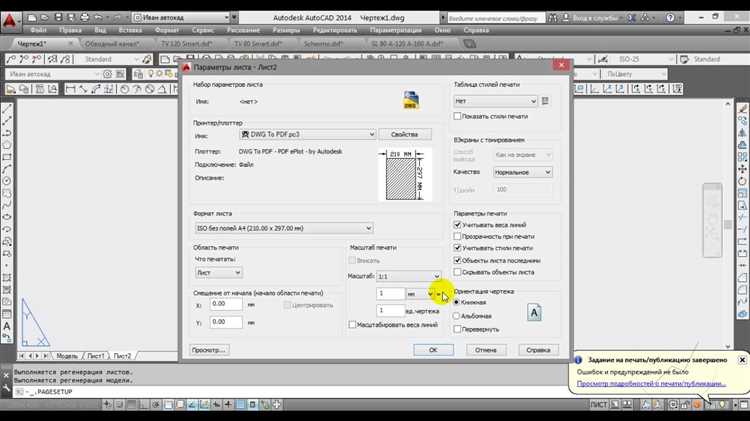750x421 pixels.
Task: Enable Скрывать объекты листа checkbox
Action: (x=457, y=272)
